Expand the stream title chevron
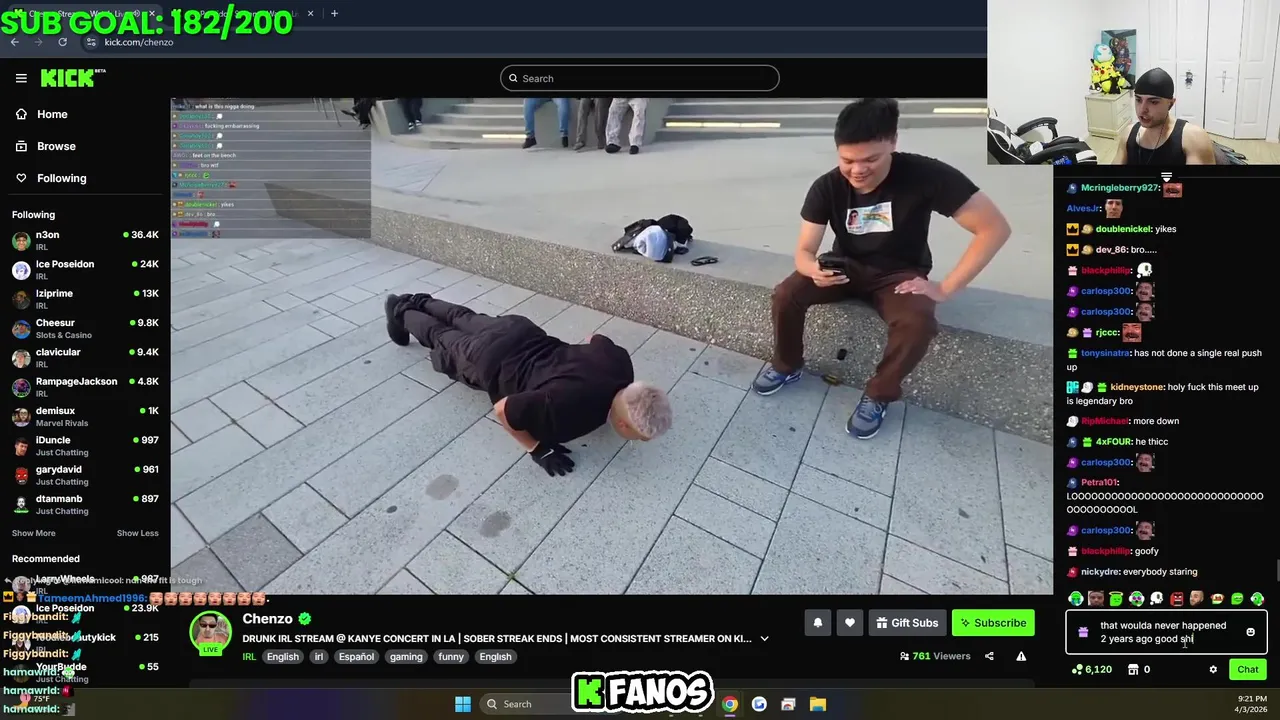1280x720 pixels. [764, 638]
